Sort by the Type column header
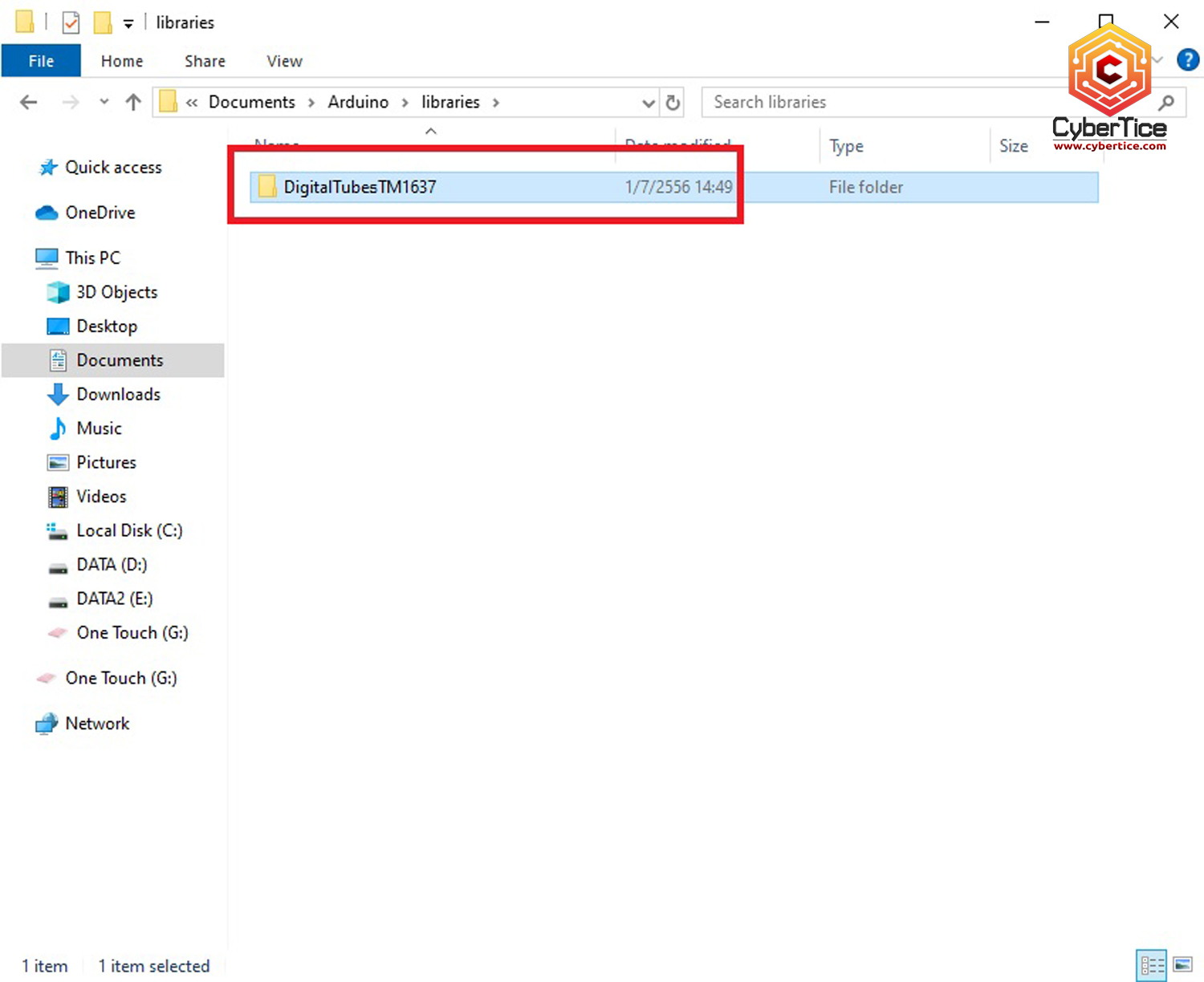Screen dimensions: 1204x982 pos(846,146)
